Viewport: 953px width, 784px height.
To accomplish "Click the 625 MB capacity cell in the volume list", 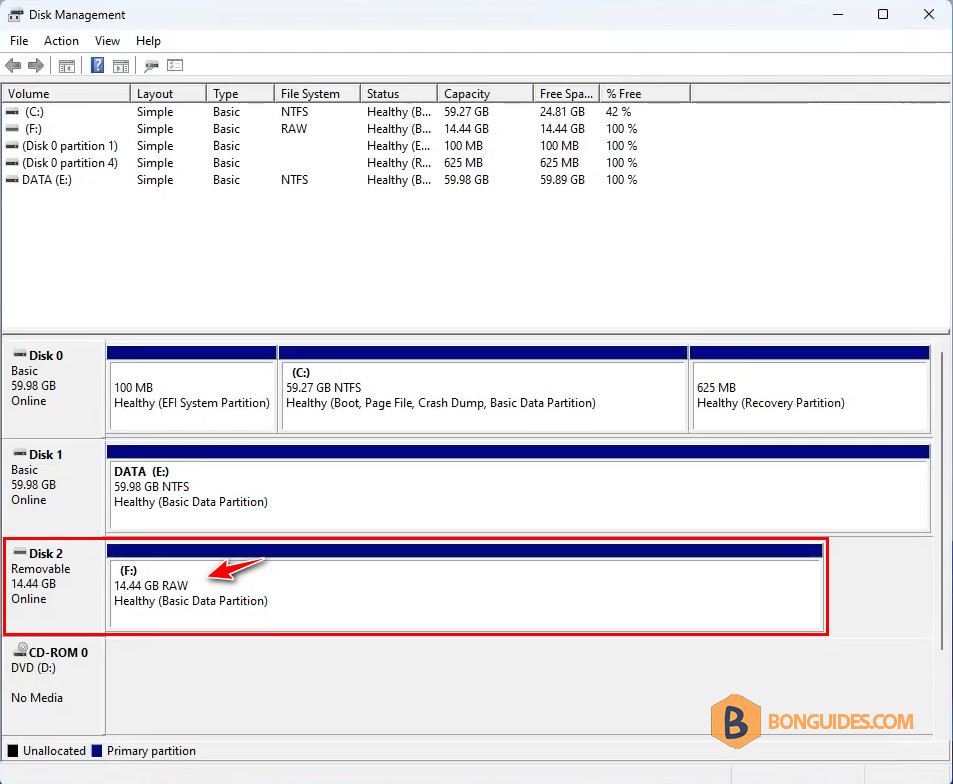I will pos(463,163).
